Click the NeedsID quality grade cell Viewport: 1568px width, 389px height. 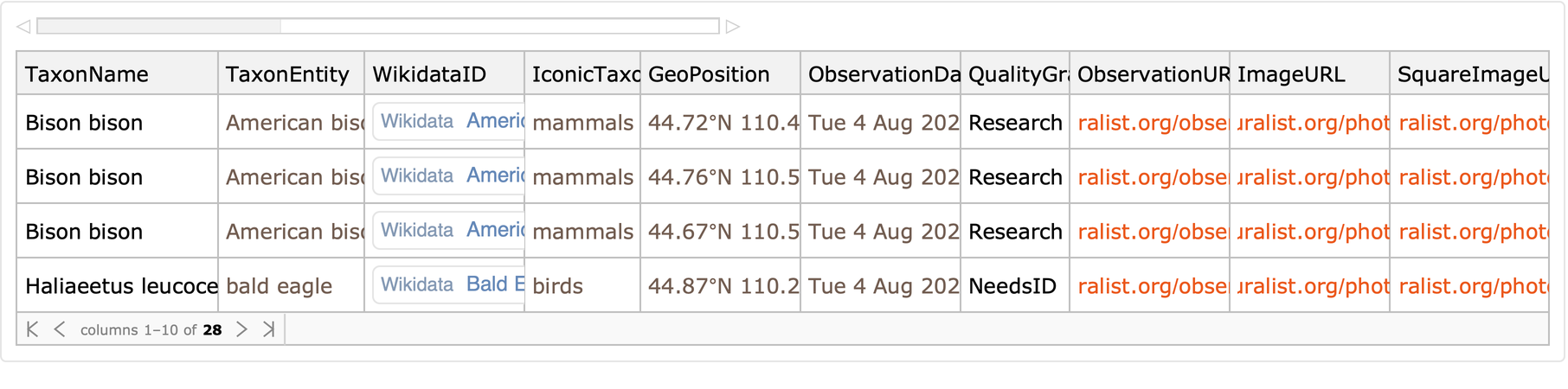[1012, 286]
